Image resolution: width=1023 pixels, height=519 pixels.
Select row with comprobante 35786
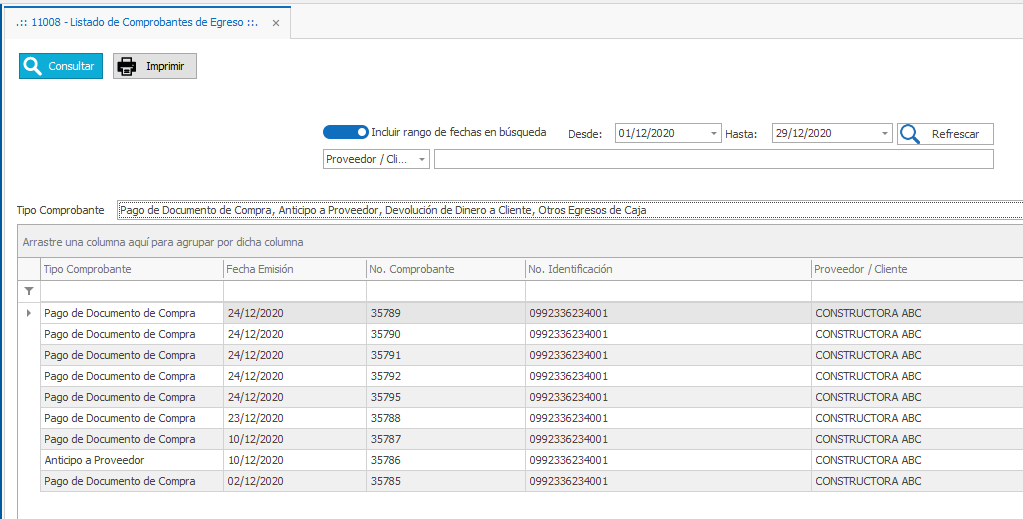tap(385, 460)
